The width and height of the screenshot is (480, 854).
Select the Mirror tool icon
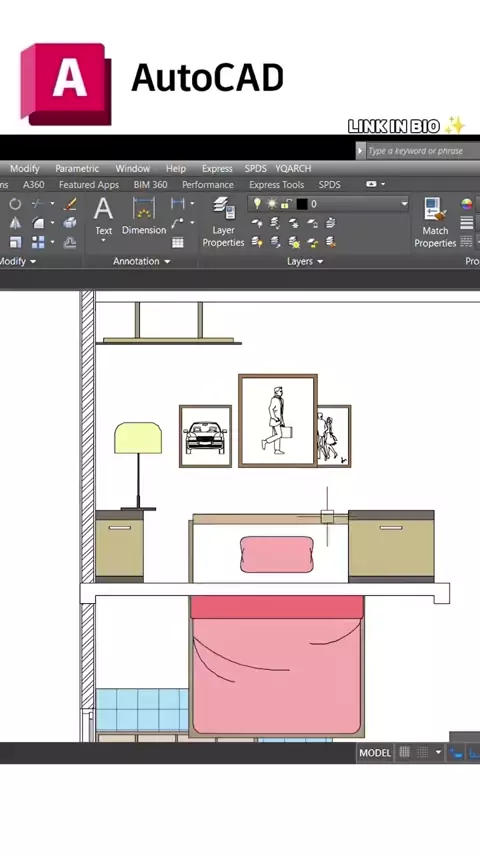[x=15, y=223]
